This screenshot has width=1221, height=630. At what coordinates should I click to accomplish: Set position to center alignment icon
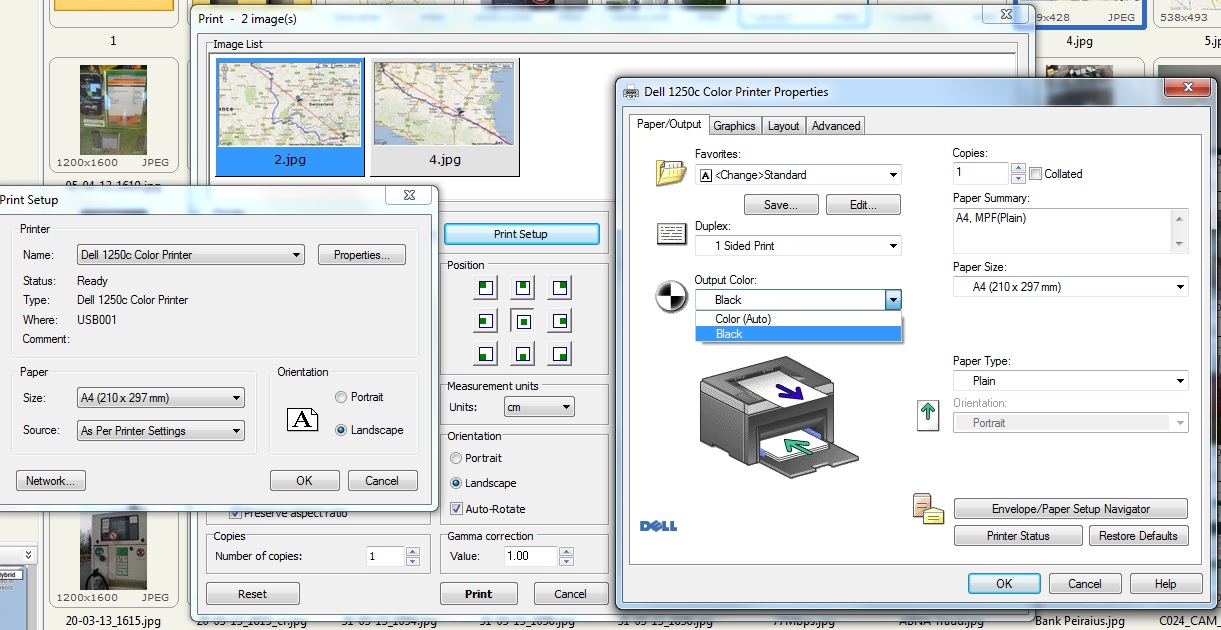(x=523, y=321)
